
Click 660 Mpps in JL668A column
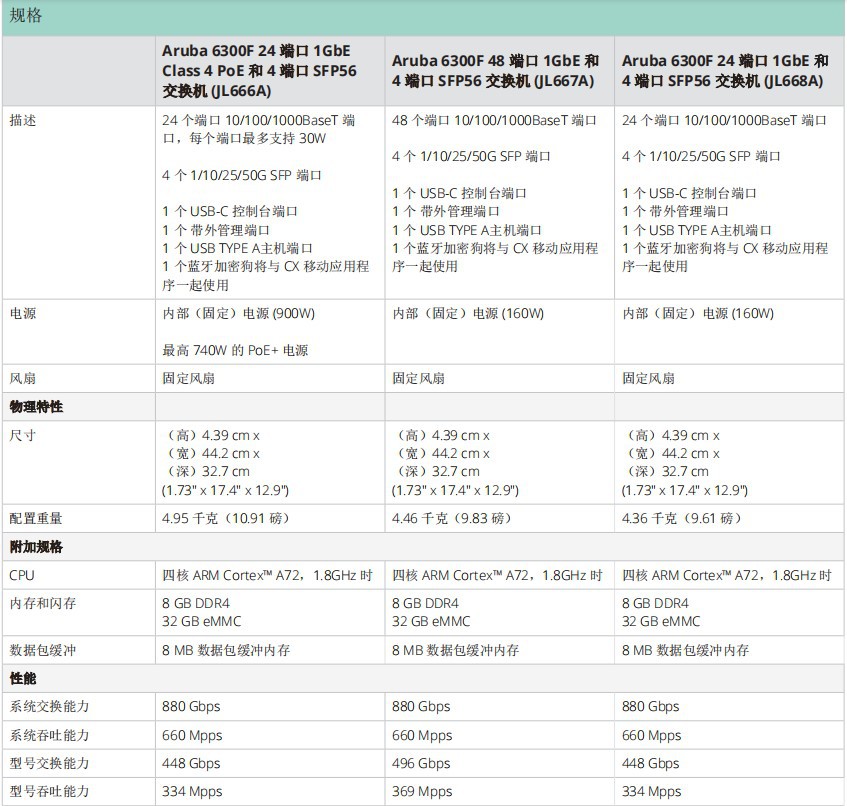click(651, 735)
